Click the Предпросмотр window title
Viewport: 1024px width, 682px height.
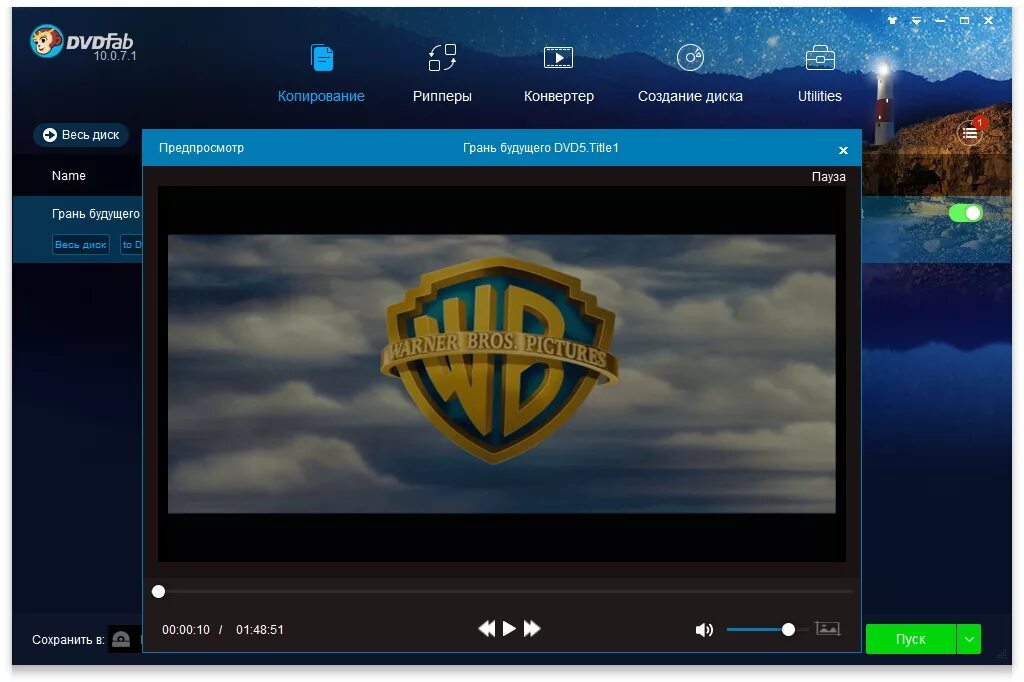click(x=201, y=148)
